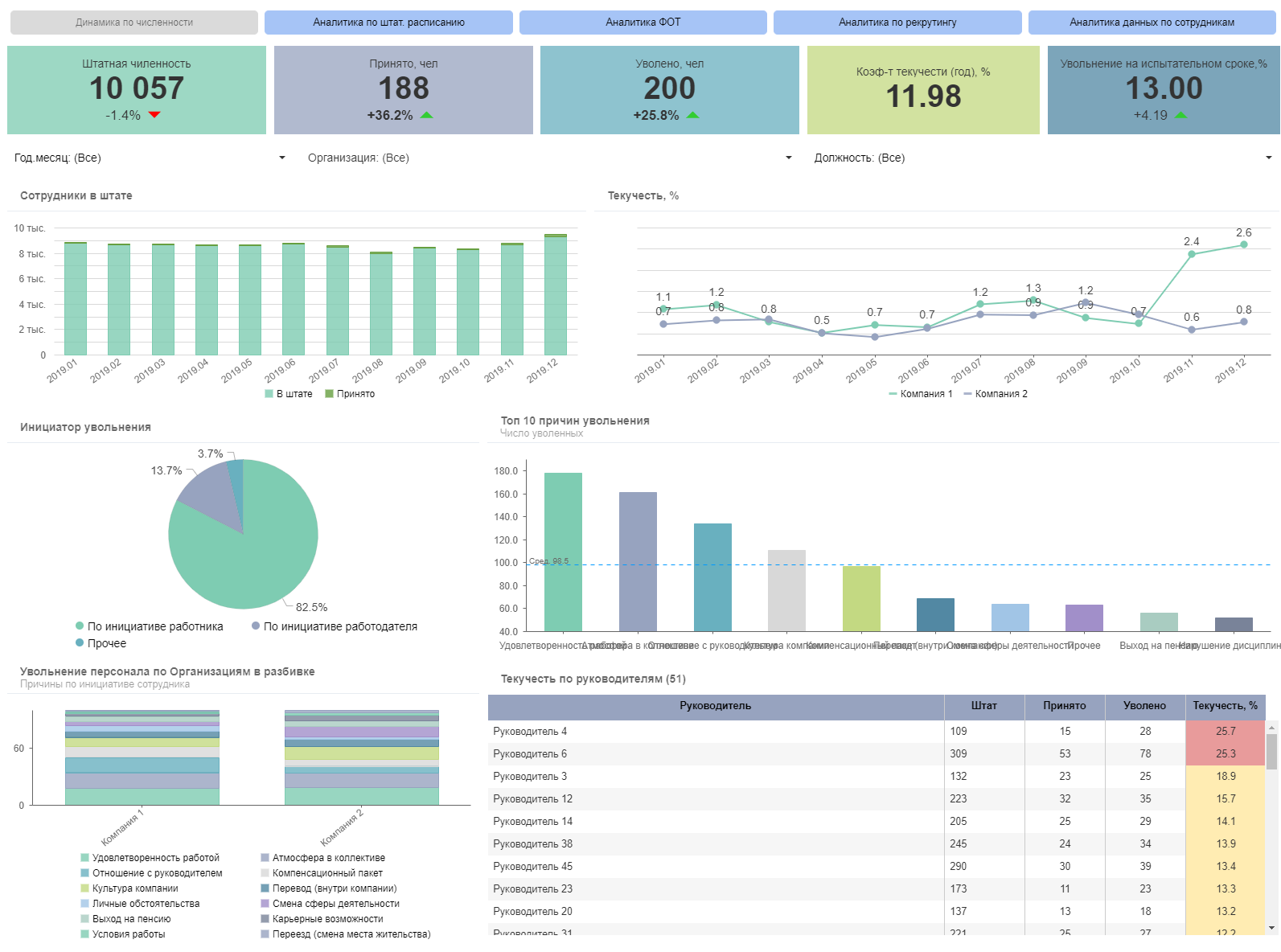Expand the Должность filter dropdown arrow
This screenshot has height=952, width=1281.
coord(1269,158)
